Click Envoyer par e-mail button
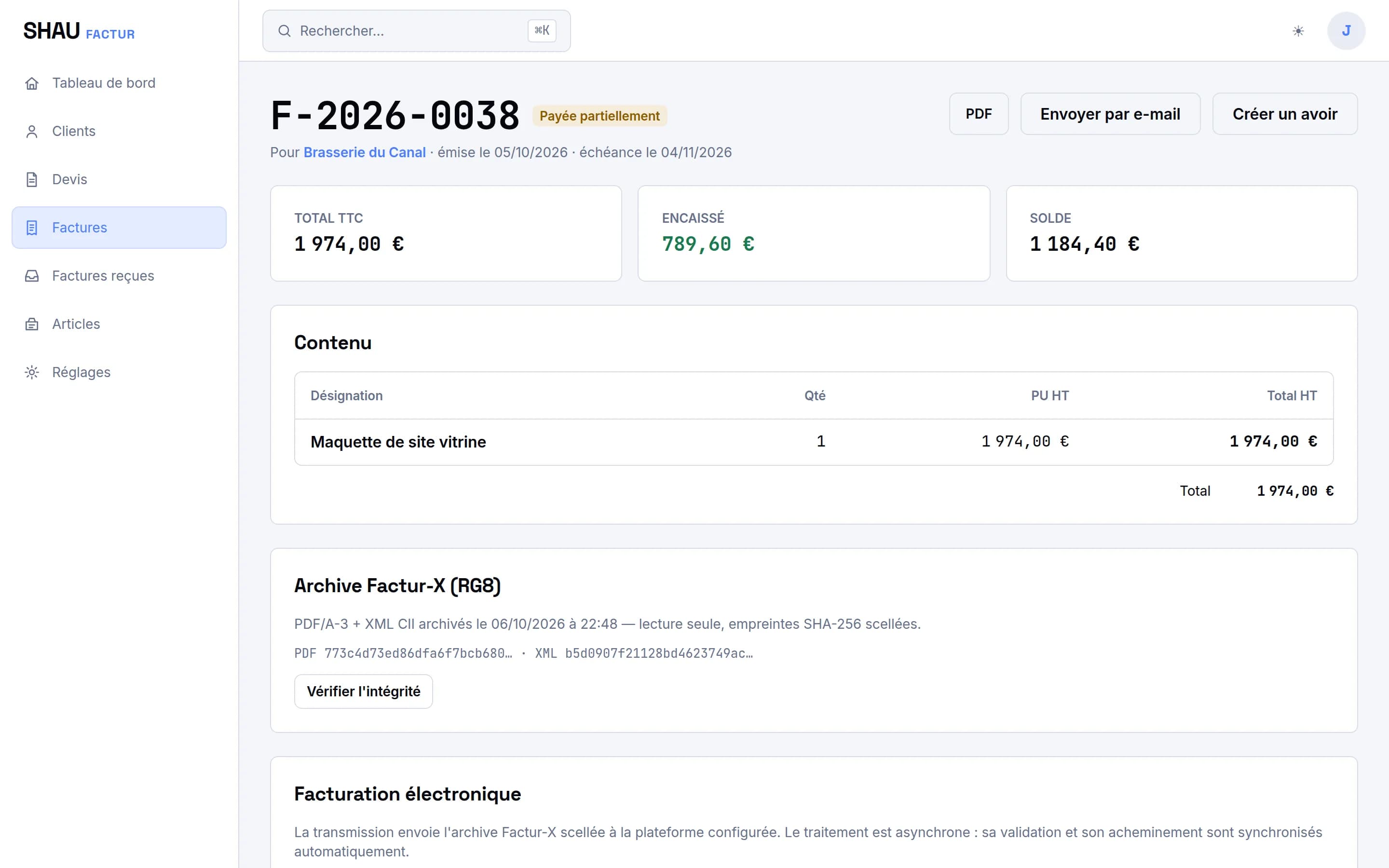This screenshot has height=868, width=1389. point(1110,114)
